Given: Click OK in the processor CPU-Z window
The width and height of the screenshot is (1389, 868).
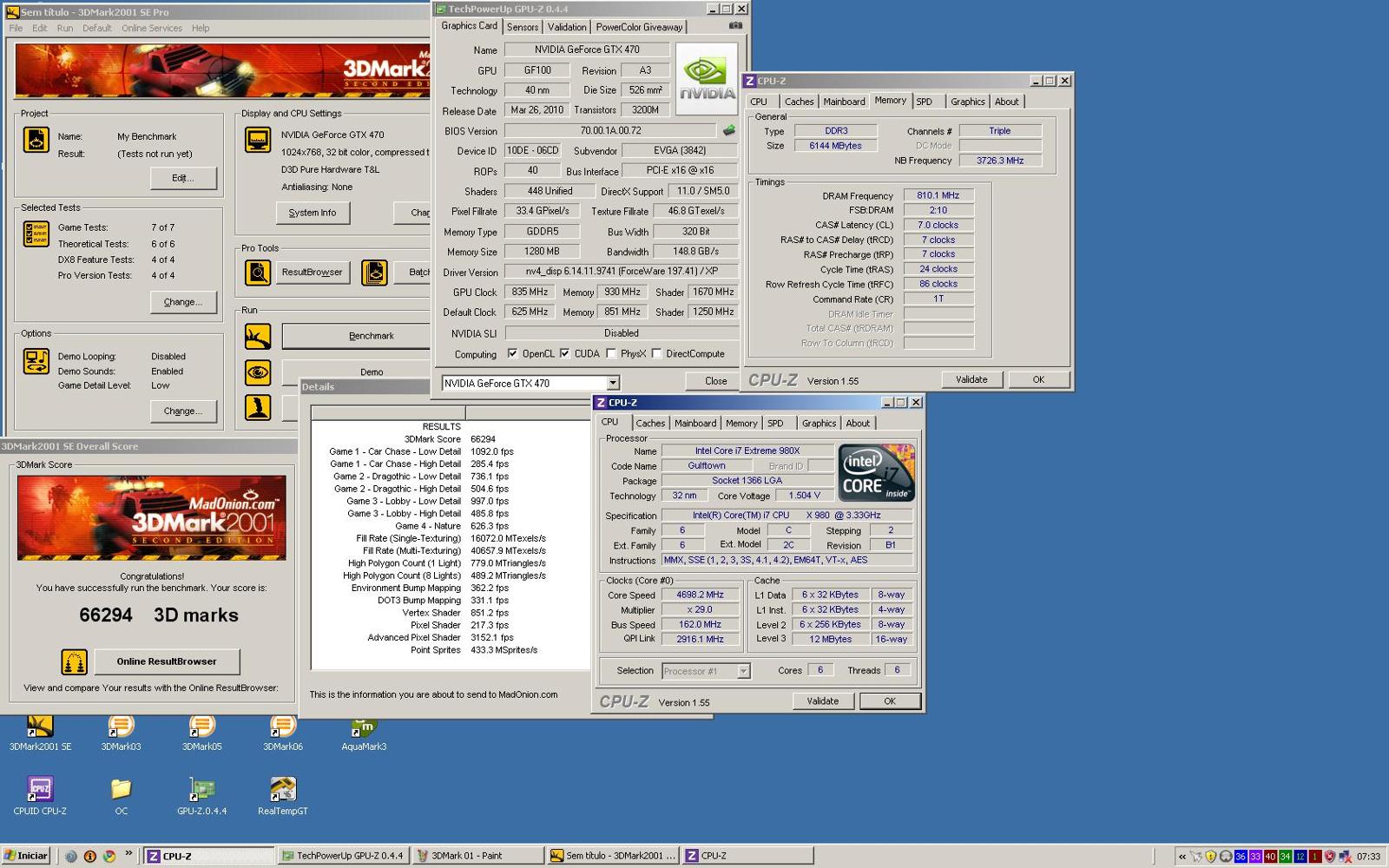Looking at the screenshot, I should tap(890, 701).
